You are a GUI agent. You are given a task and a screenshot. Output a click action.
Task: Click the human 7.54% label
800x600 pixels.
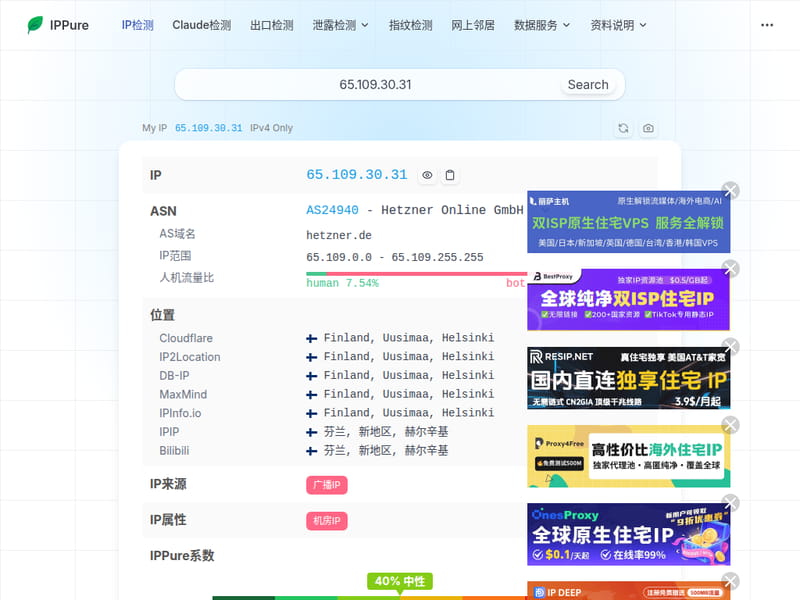coord(342,283)
